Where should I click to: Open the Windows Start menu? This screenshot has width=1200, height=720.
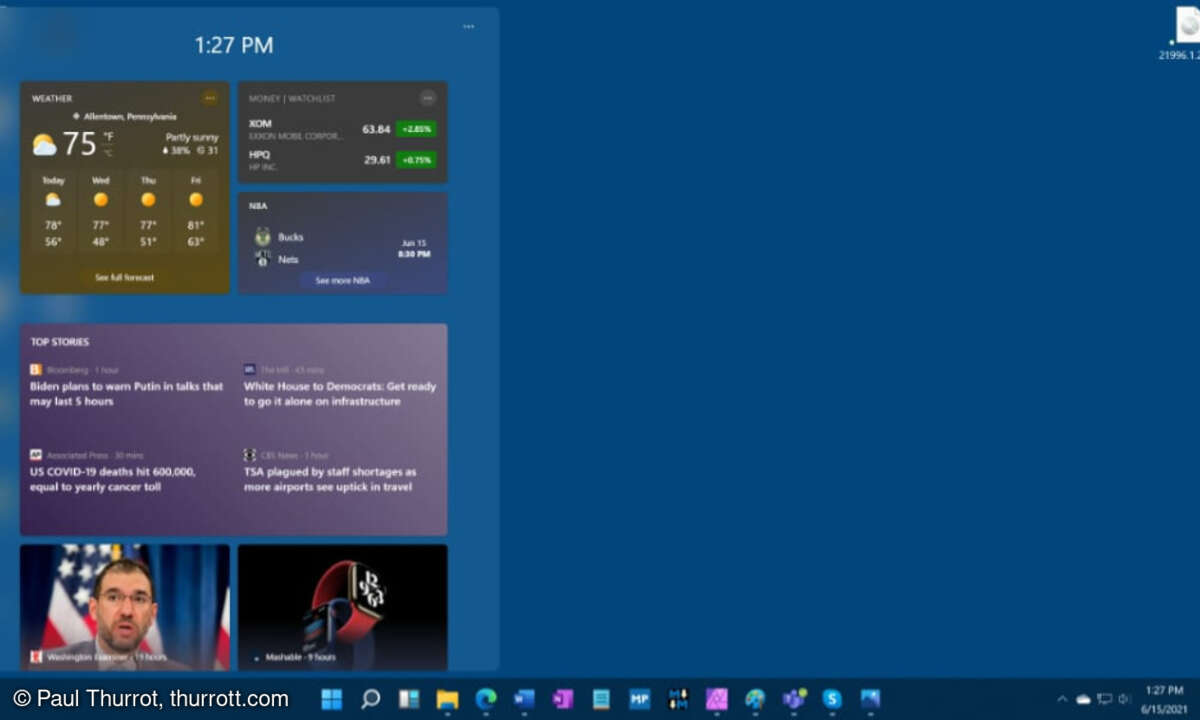[331, 699]
